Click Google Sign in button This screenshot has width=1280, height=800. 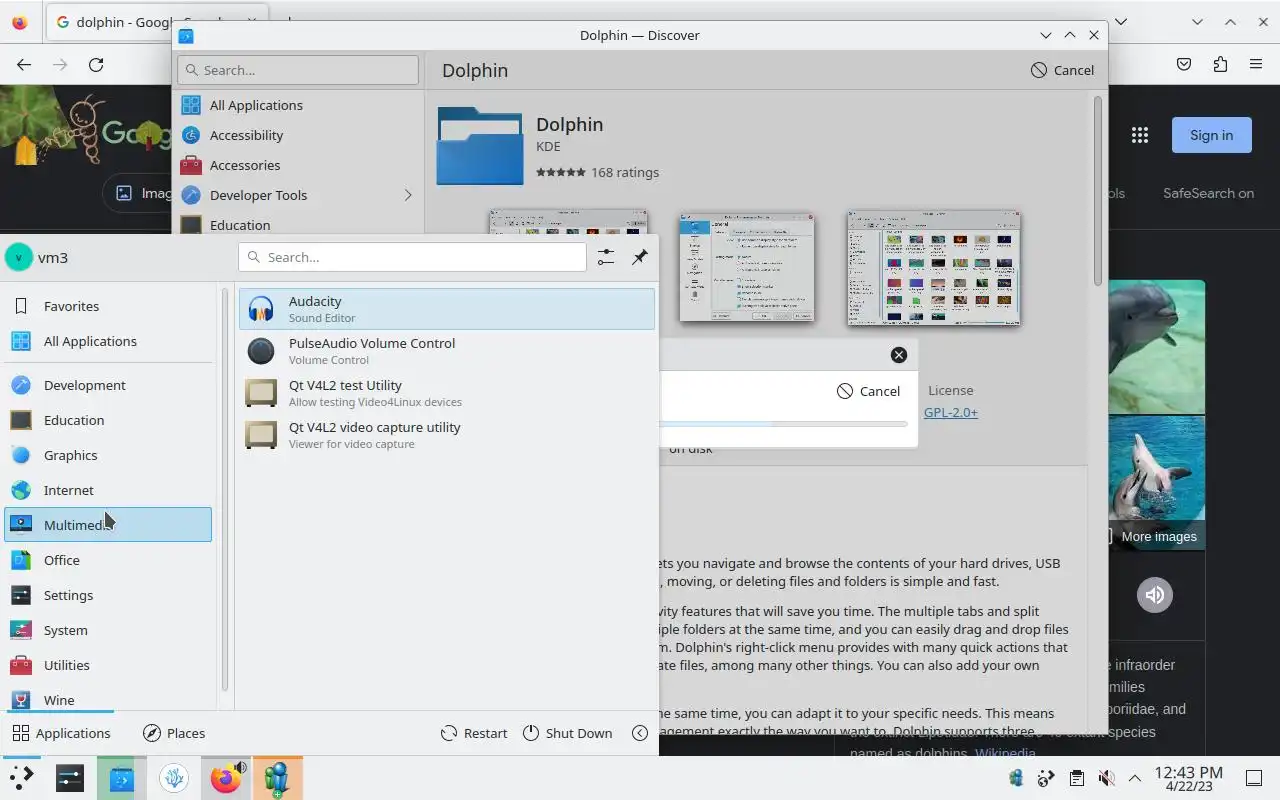pyautogui.click(x=1212, y=135)
